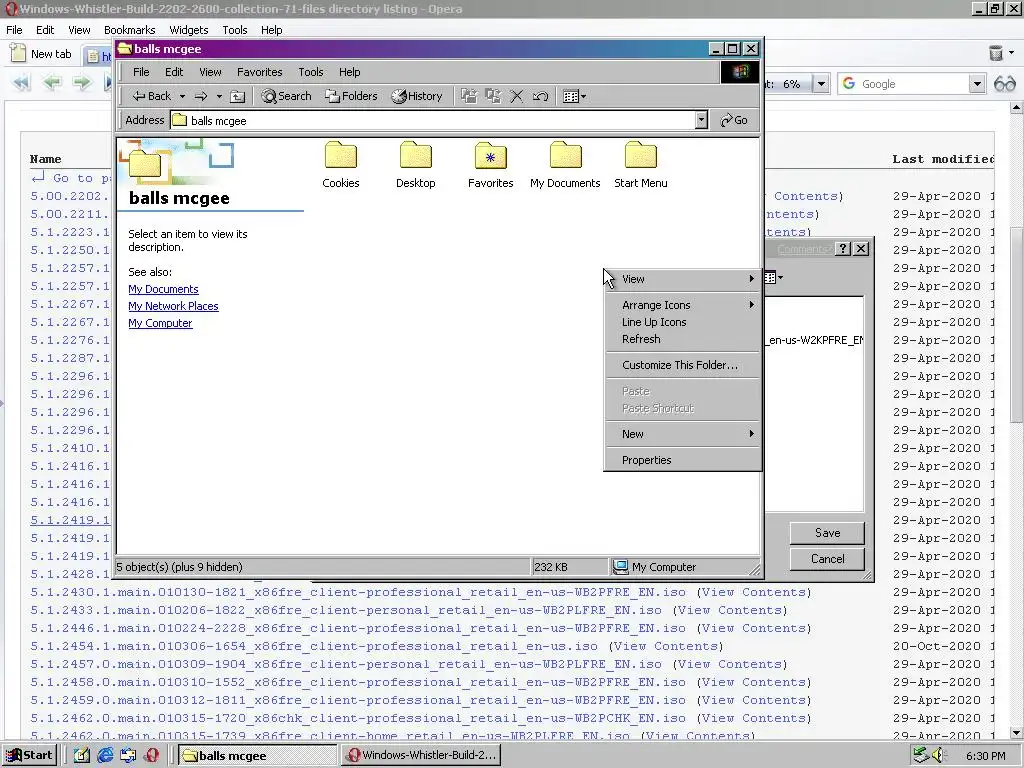Open the Edit menu in Explorer window
Image resolution: width=1024 pixels, height=768 pixels.
coord(174,72)
